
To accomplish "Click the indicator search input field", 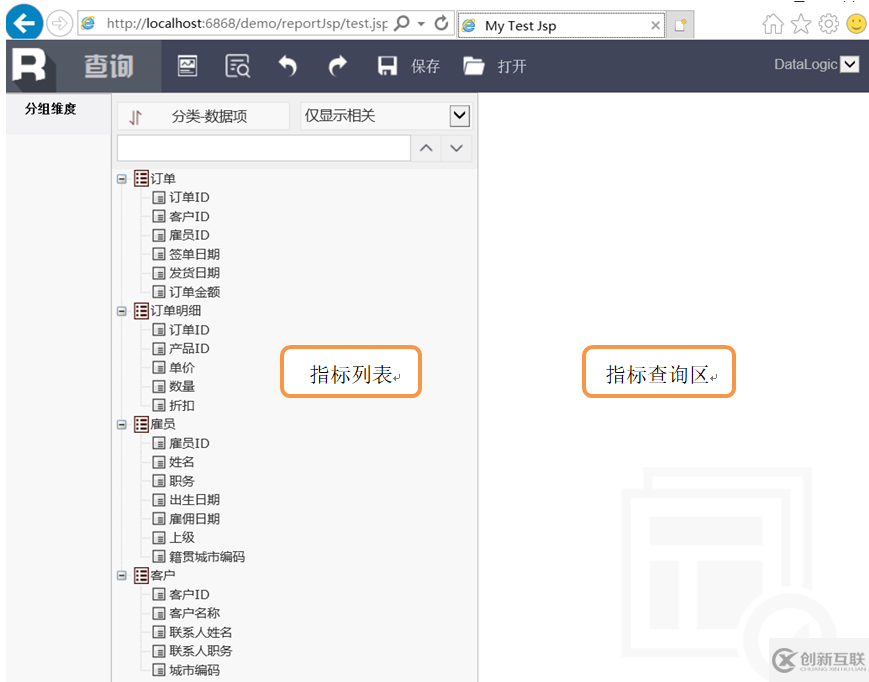I will coord(264,148).
